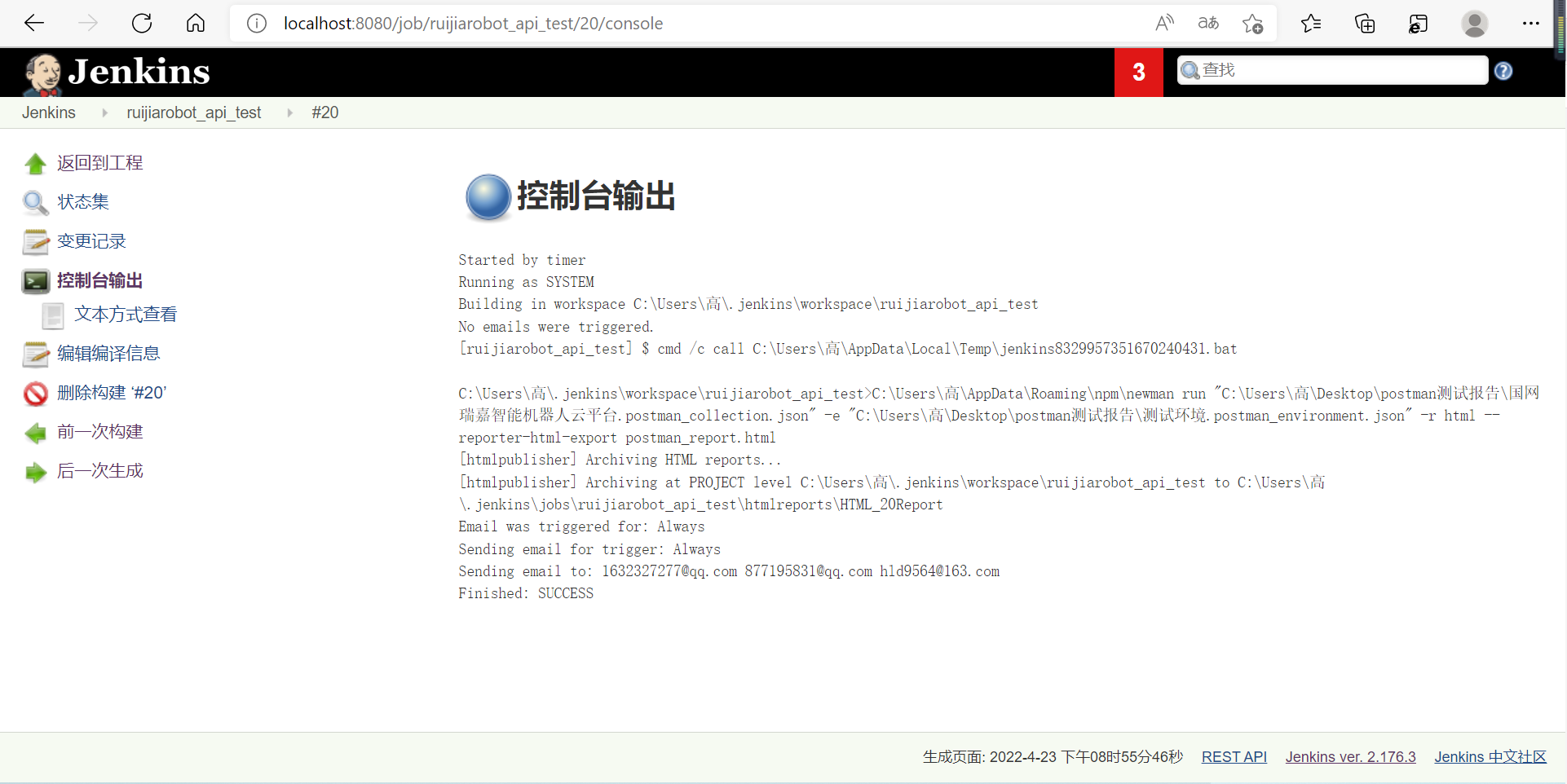Open Jenkins breadcrumb link
Image resolution: width=1567 pixels, height=784 pixels.
pos(49,112)
